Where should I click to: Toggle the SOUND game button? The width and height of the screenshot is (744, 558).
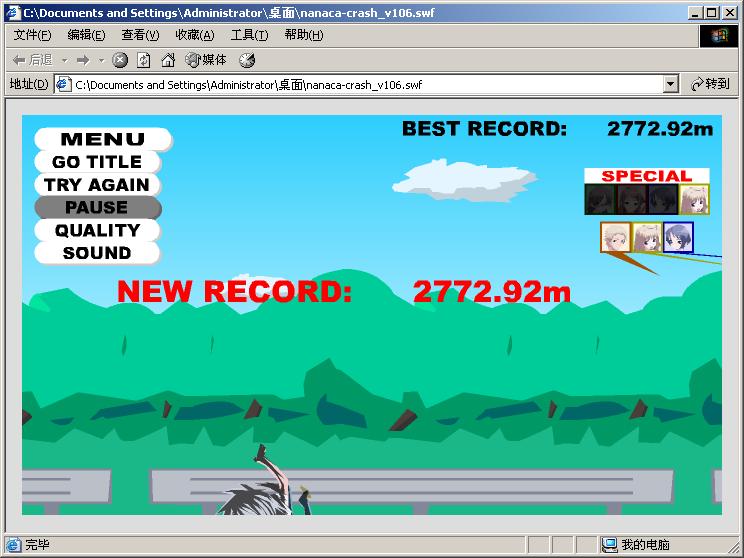coord(97,253)
